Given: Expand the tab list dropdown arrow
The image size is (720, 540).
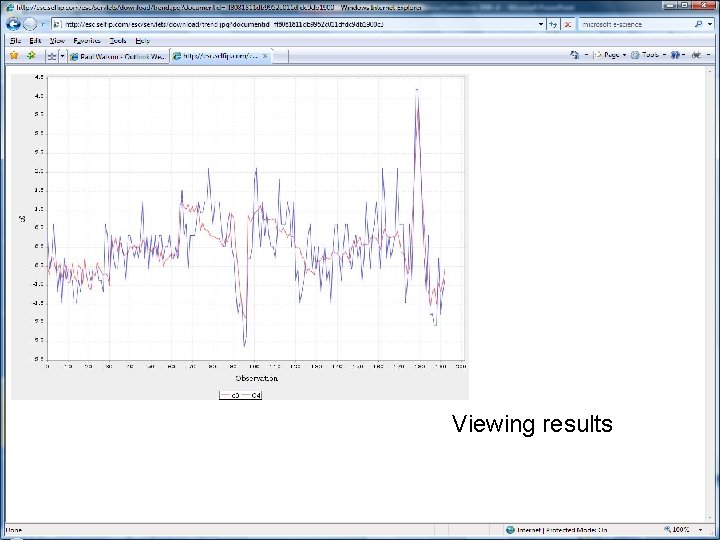Looking at the screenshot, I should point(62,56).
